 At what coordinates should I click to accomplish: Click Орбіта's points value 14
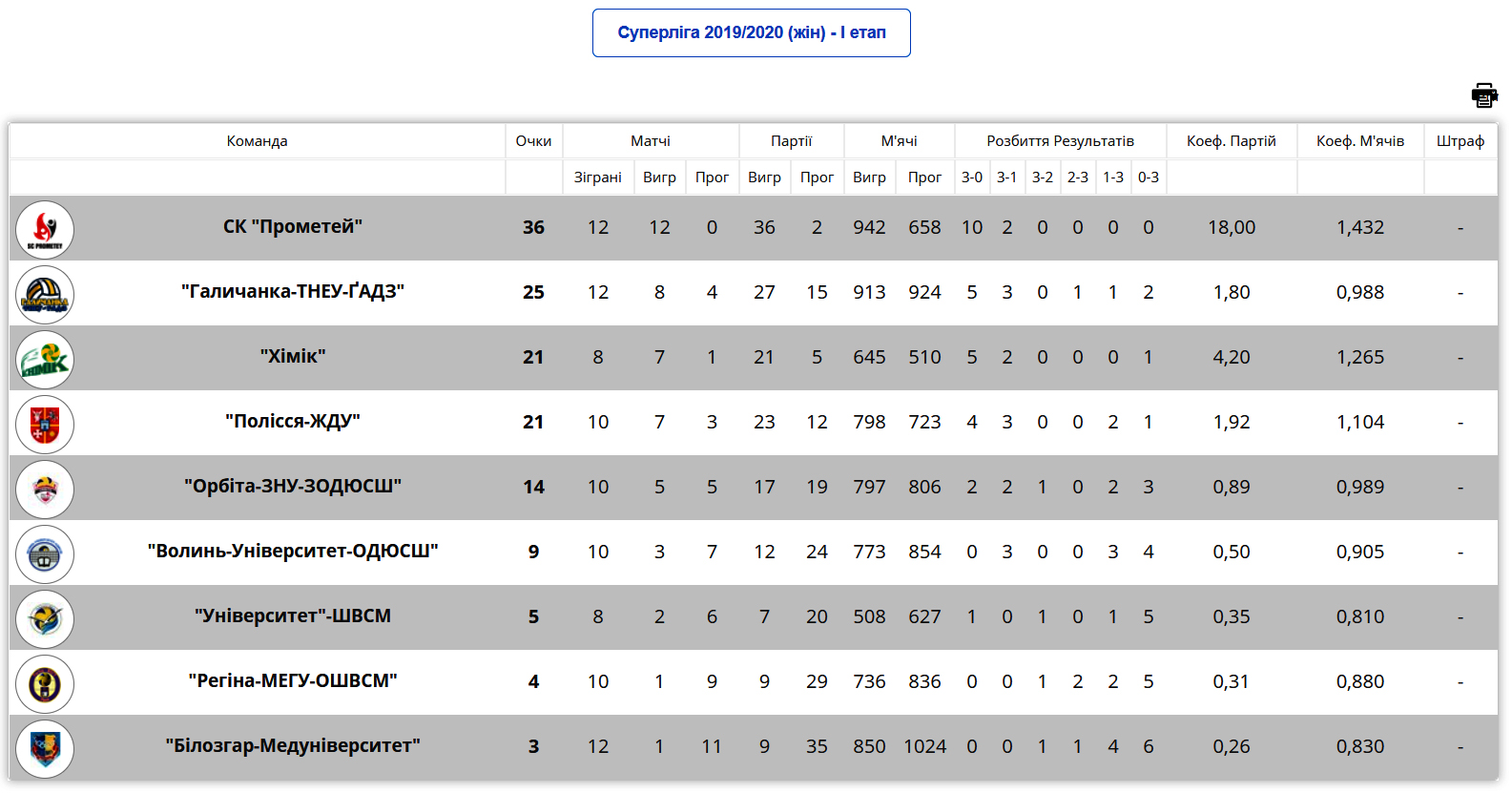[533, 488]
